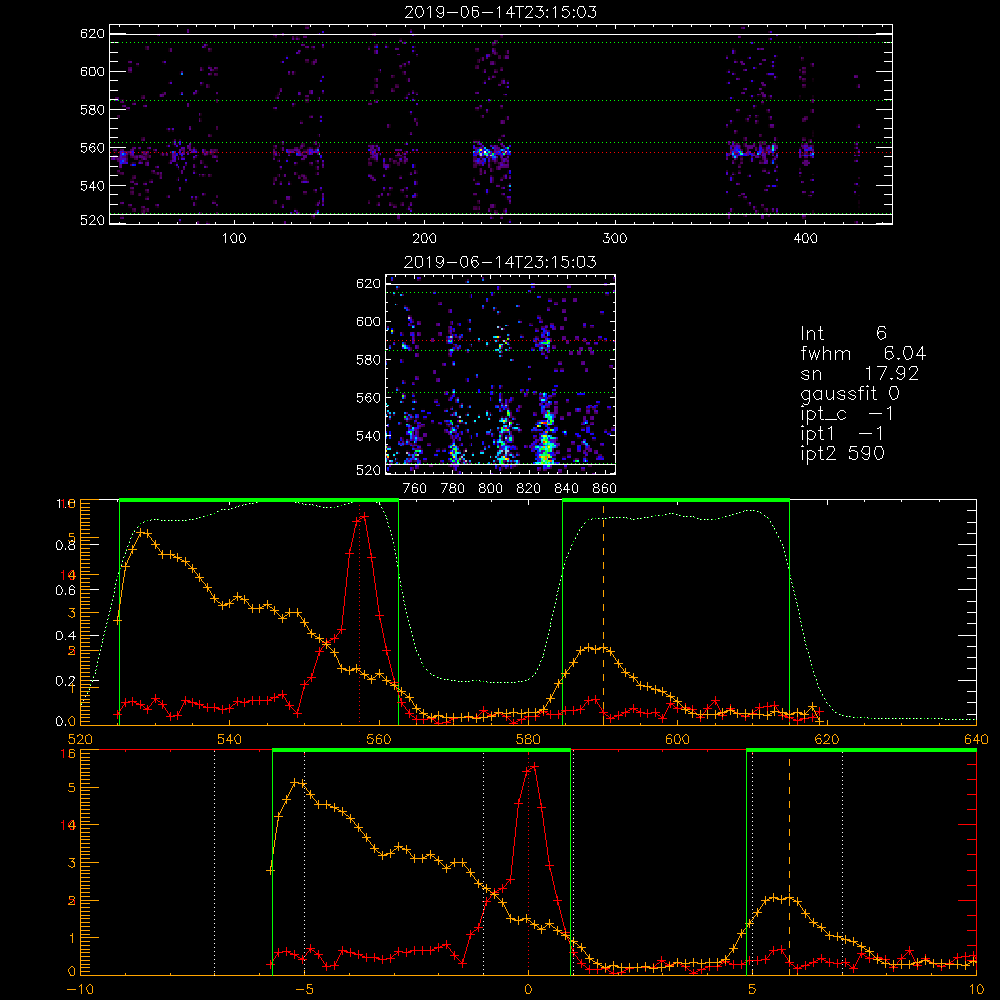Click the 300 tick label on the top panel x-axis

(615, 239)
